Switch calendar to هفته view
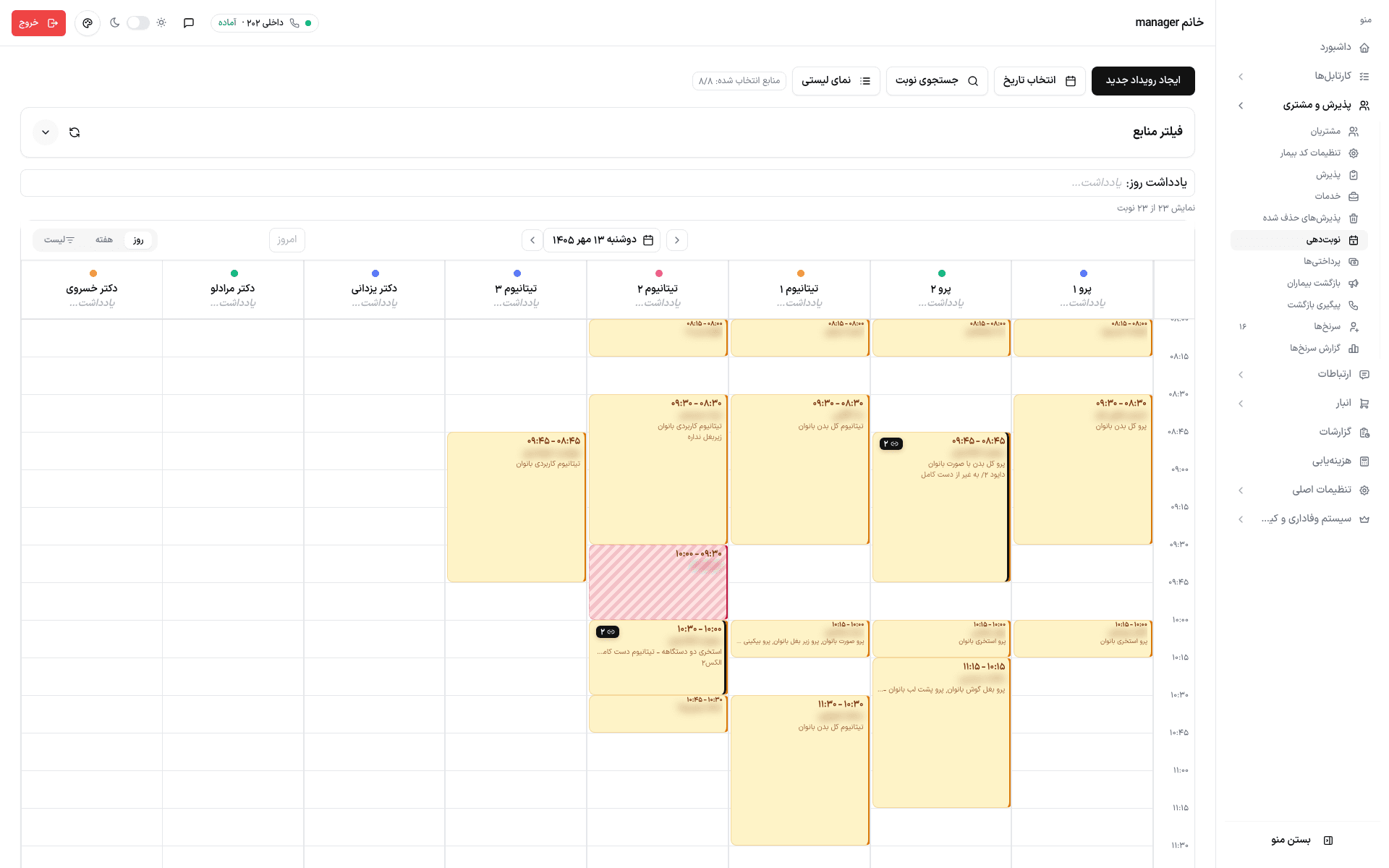This screenshot has width=1389, height=868. pos(104,240)
